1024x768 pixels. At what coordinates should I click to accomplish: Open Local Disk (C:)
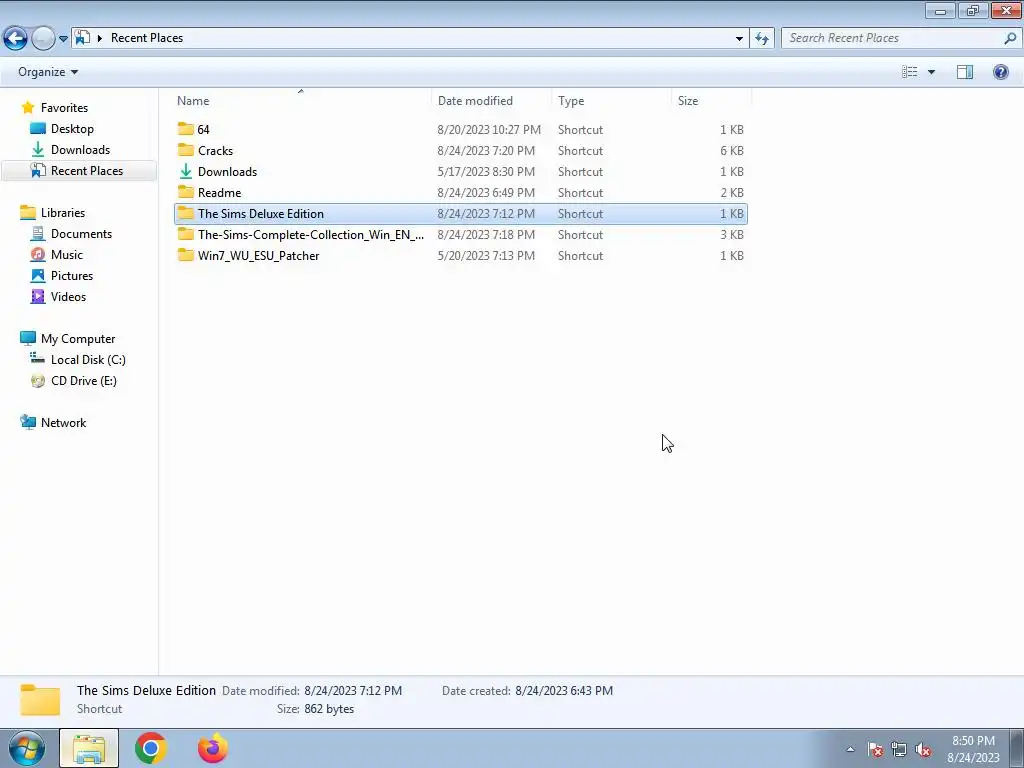click(88, 360)
